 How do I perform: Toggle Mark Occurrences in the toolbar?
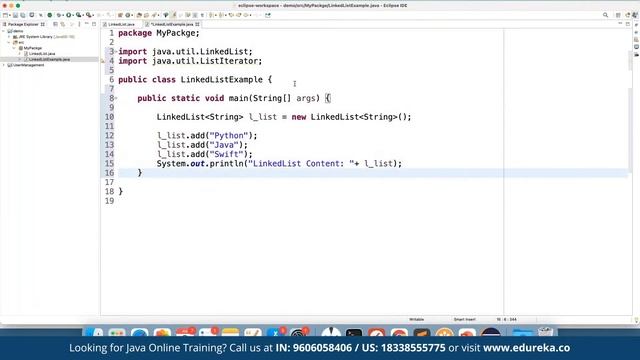(x=174, y=15)
